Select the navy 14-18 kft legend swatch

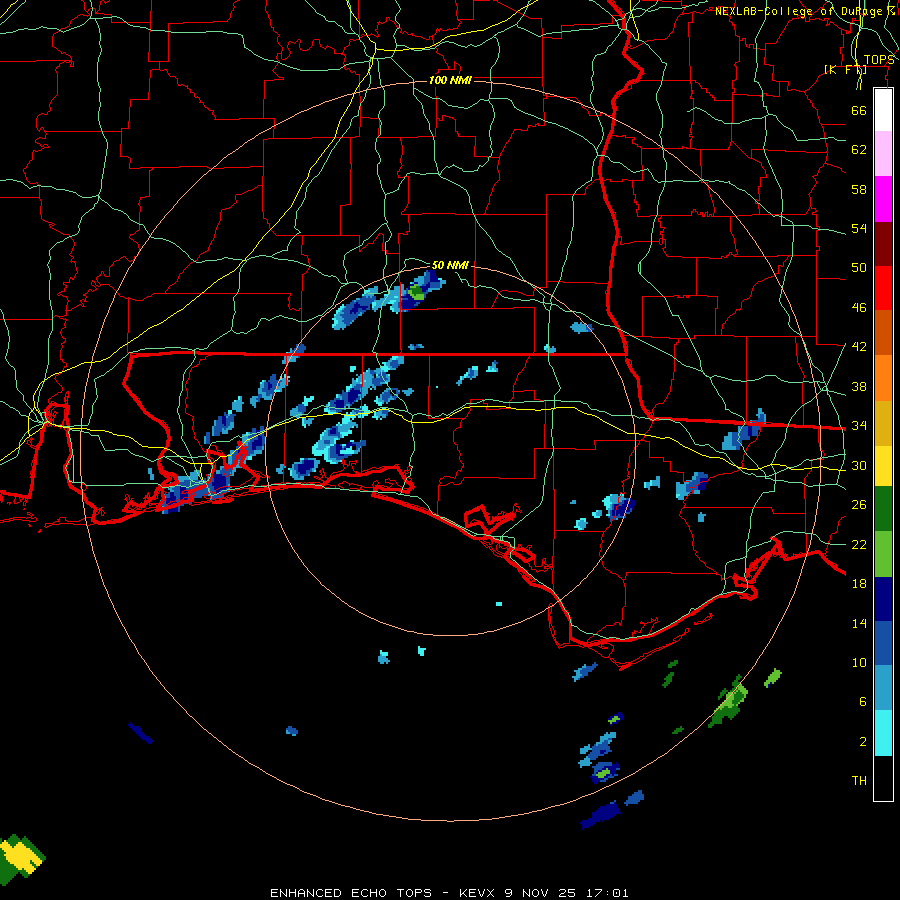883,599
